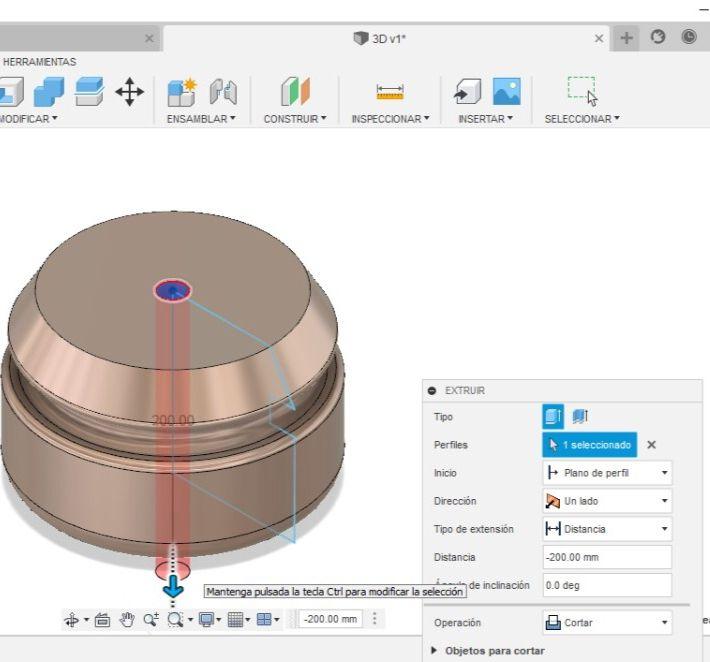
Task: Open Display Settings monitor icon
Action: [206, 619]
